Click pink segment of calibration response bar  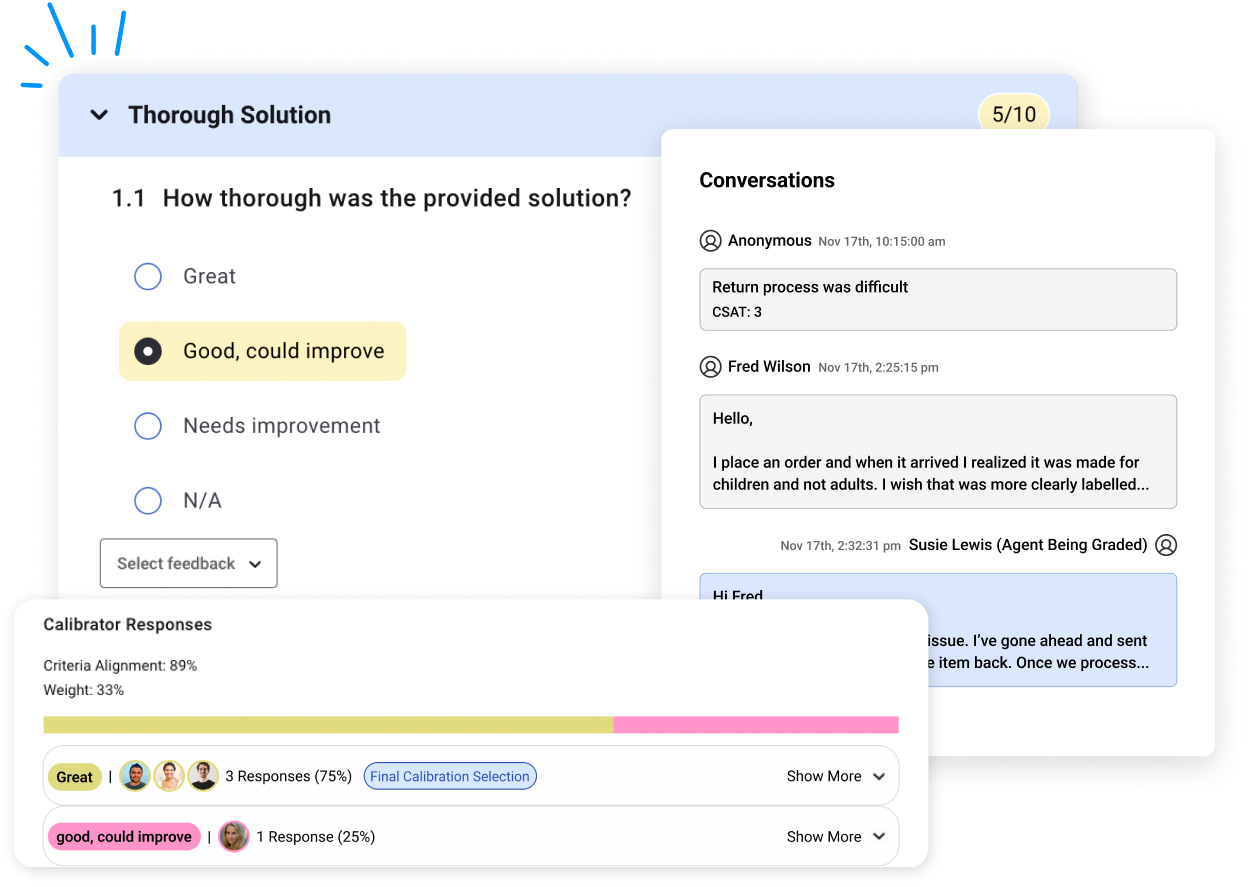coord(755,725)
